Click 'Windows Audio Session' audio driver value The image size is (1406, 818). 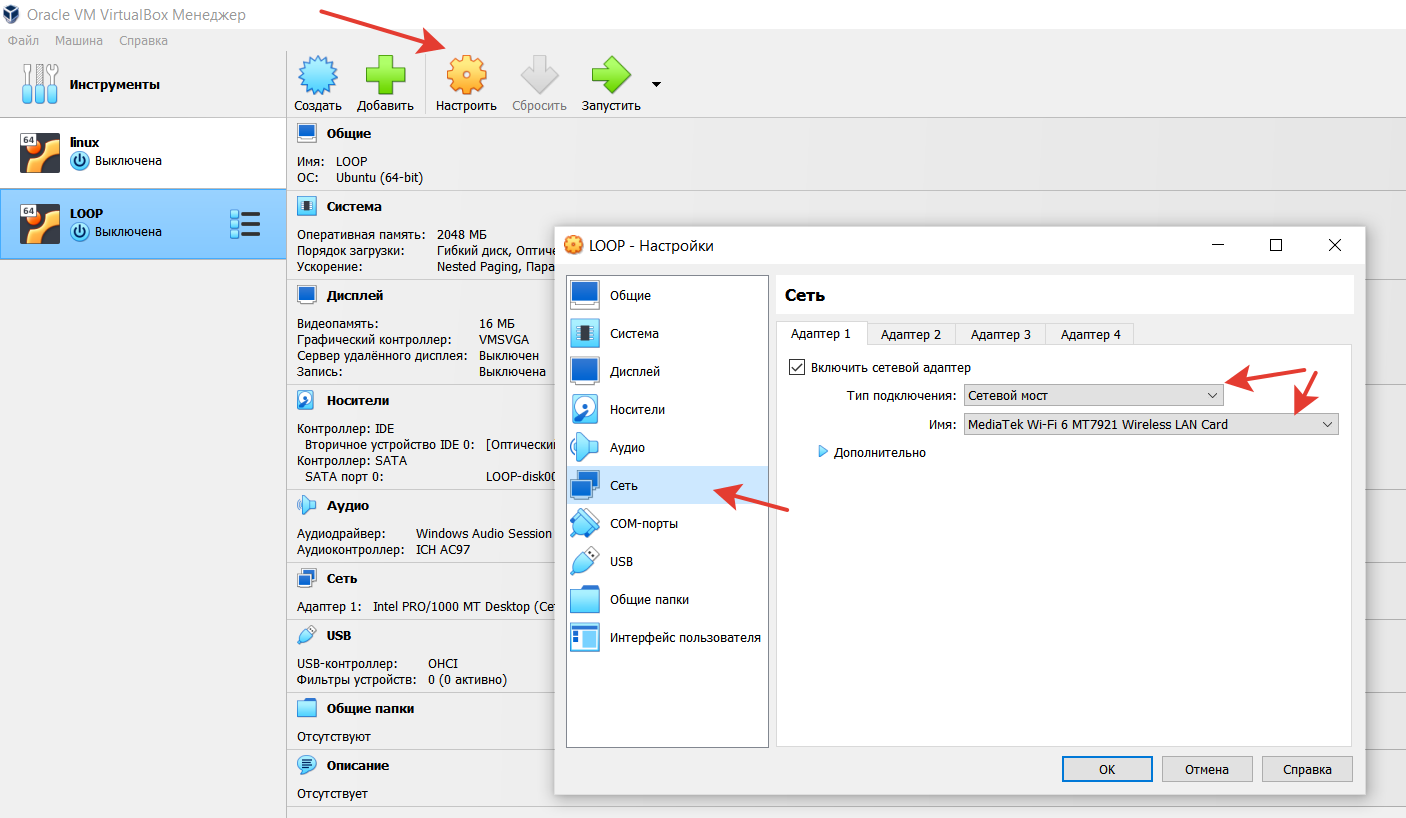pos(484,534)
